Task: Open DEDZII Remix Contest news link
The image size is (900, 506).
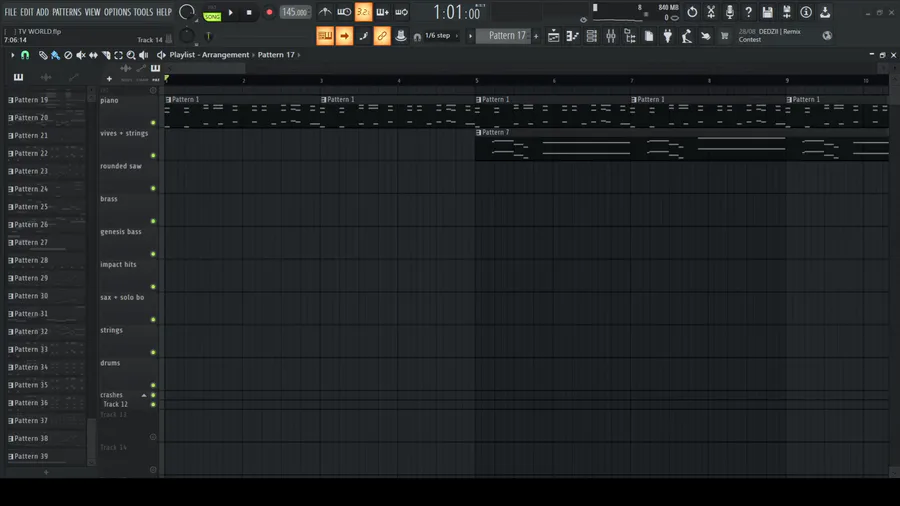Action: (770, 36)
